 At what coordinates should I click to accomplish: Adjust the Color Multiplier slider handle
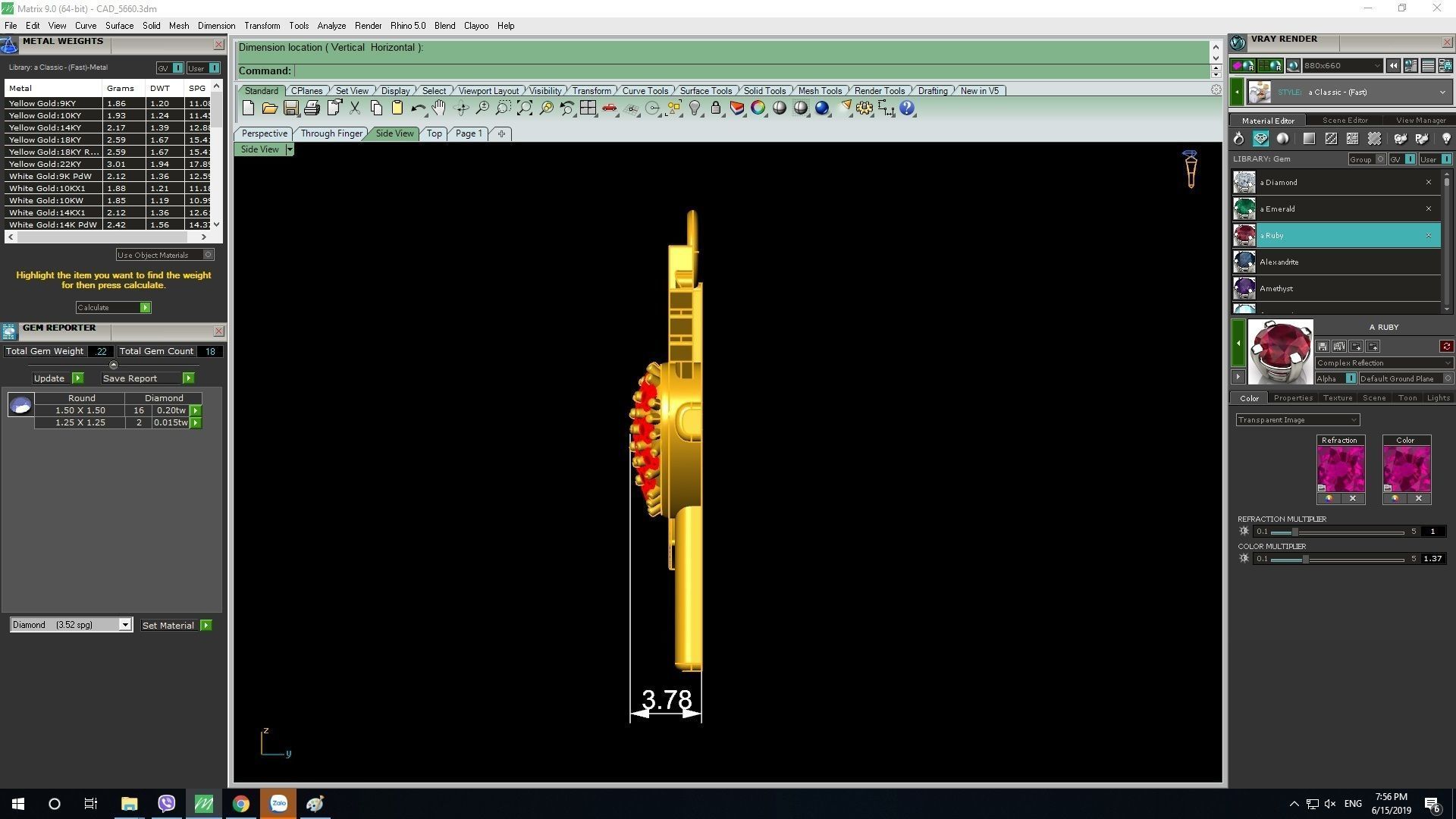(x=1305, y=559)
